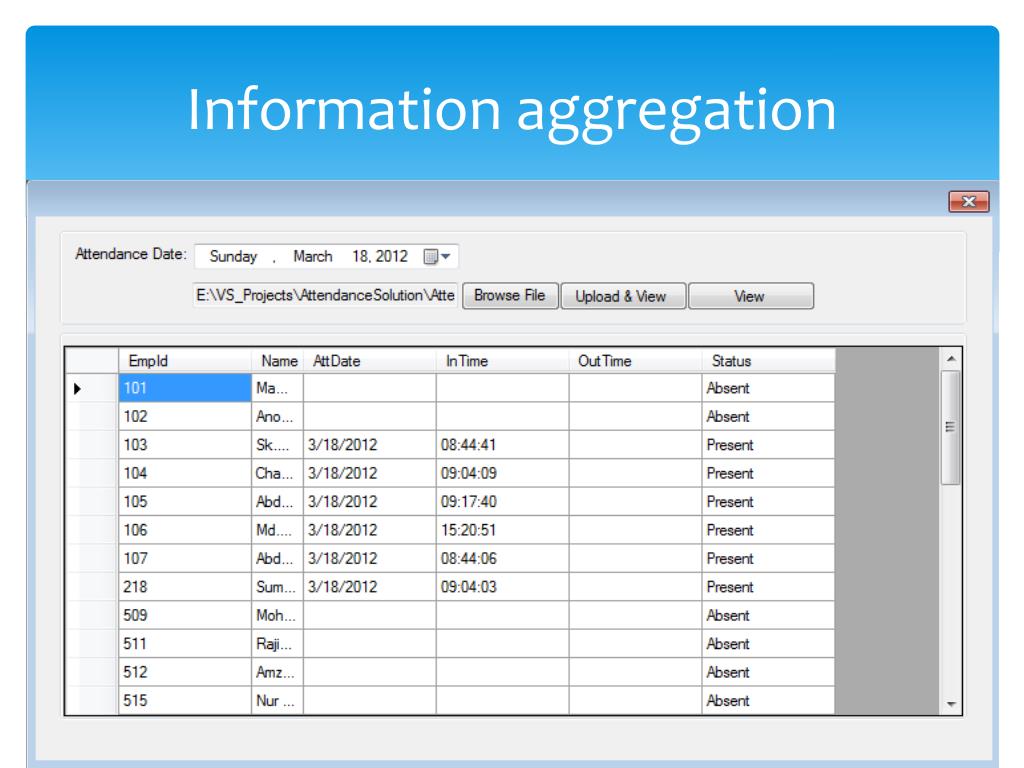1024x768 pixels.
Task: Click InTime cell 08:44:06
Action: (x=503, y=559)
